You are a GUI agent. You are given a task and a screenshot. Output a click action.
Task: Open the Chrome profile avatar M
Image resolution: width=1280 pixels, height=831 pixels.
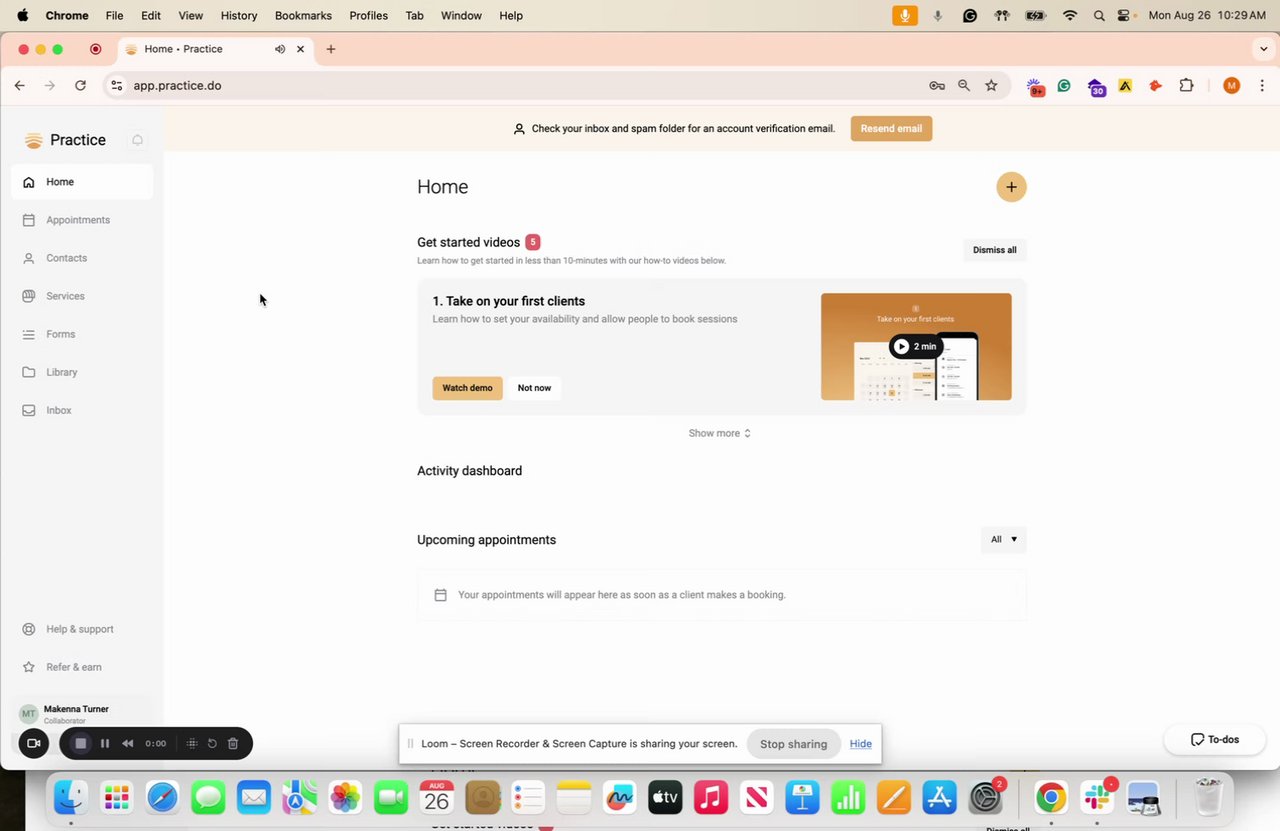pyautogui.click(x=1232, y=85)
